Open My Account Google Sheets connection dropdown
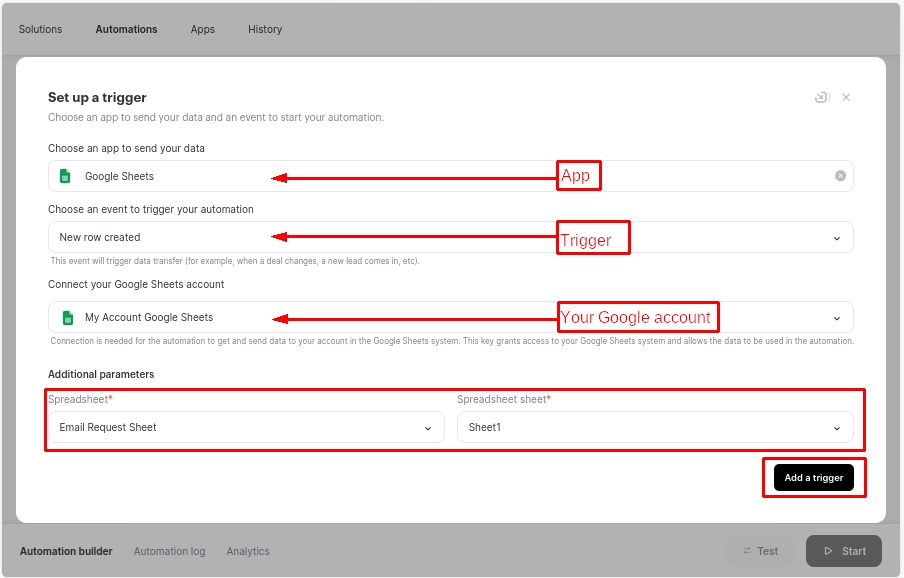904x578 pixels. (x=836, y=318)
